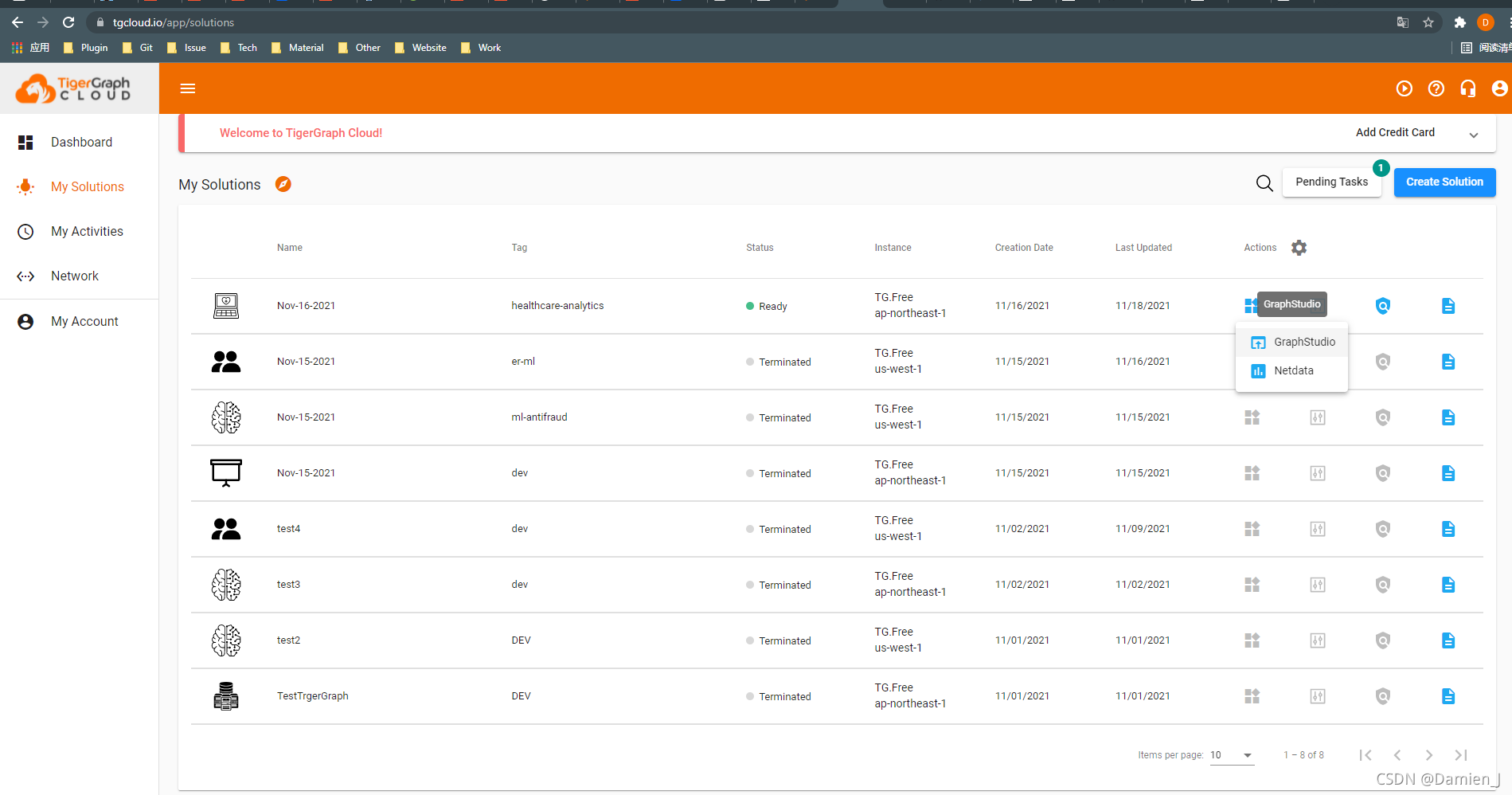The width and height of the screenshot is (1512, 795).
Task: Click the shield icon for er-ml row
Action: 1383,362
